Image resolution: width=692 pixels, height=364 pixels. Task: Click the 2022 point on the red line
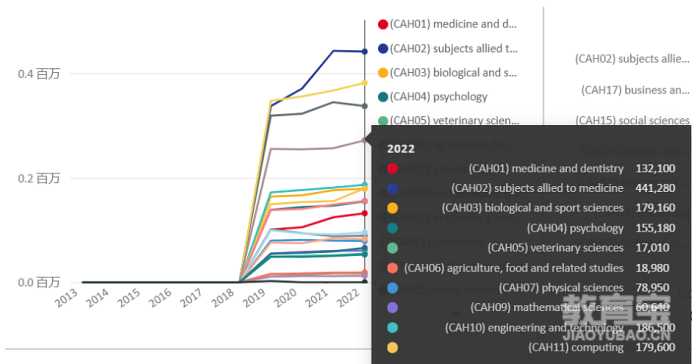[365, 213]
